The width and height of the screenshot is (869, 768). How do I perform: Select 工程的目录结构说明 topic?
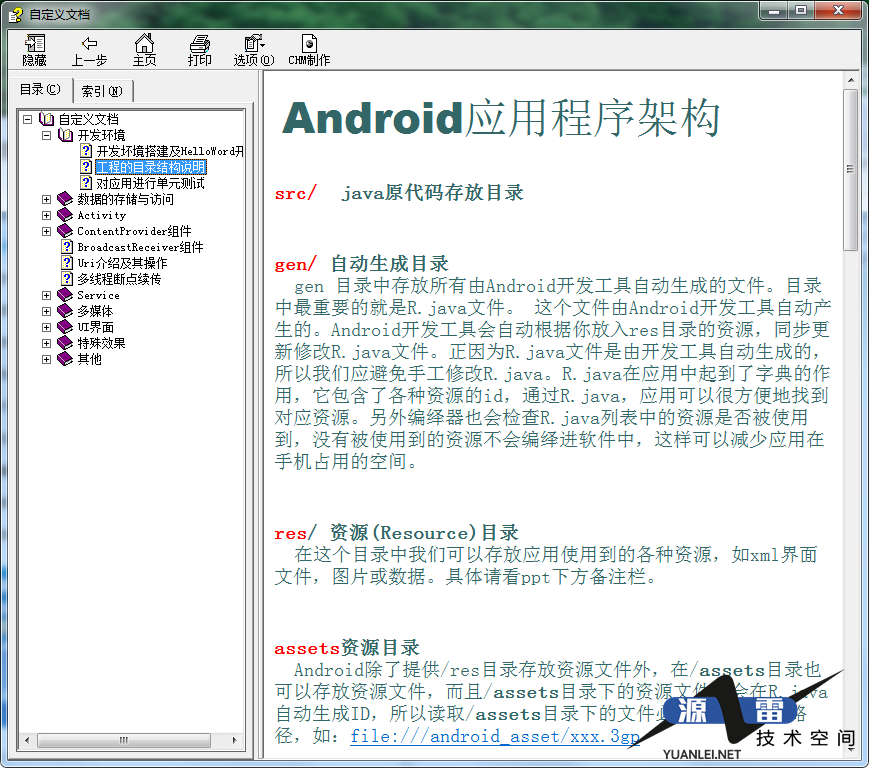[151, 167]
